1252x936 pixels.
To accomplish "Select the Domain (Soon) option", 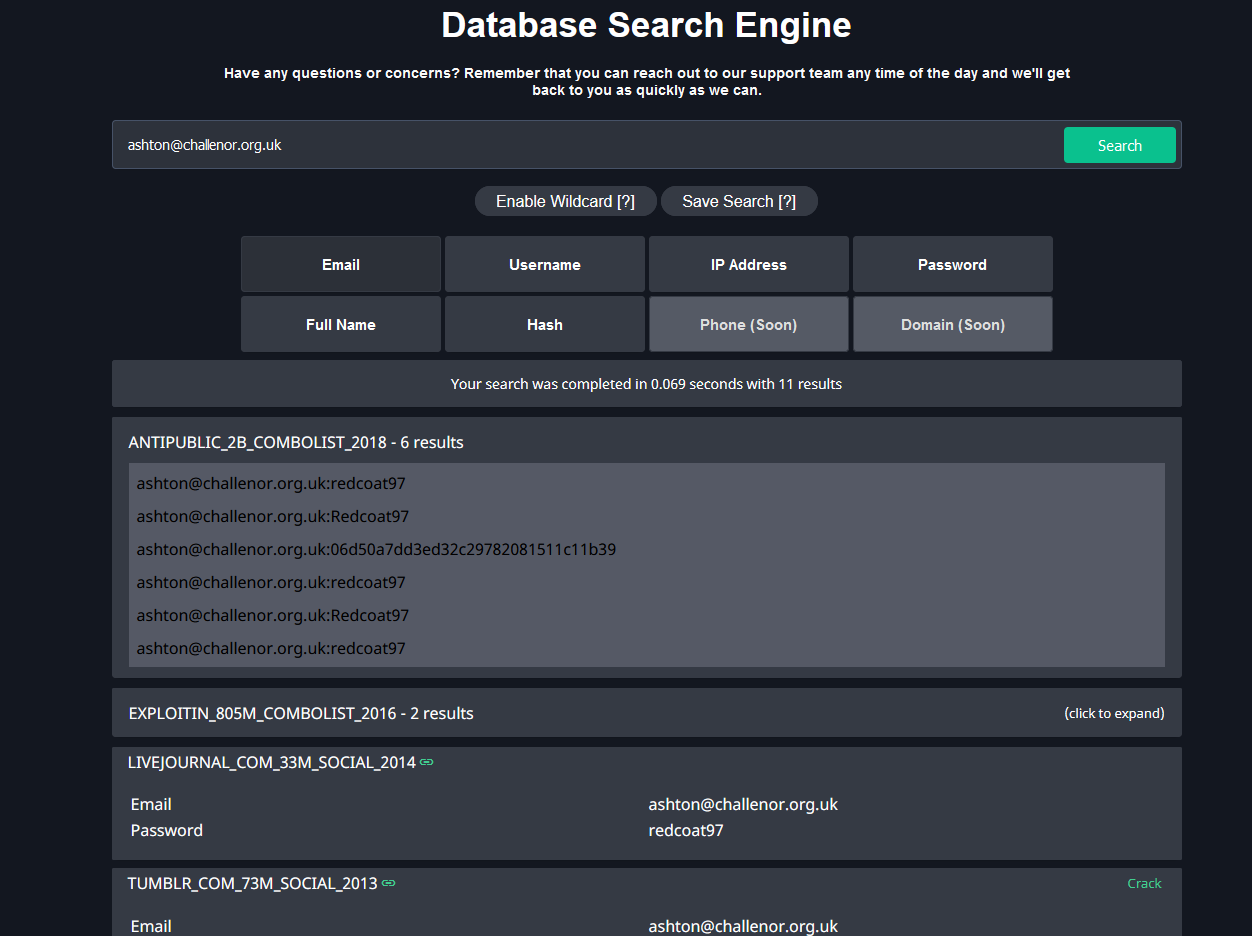I will pos(953,324).
